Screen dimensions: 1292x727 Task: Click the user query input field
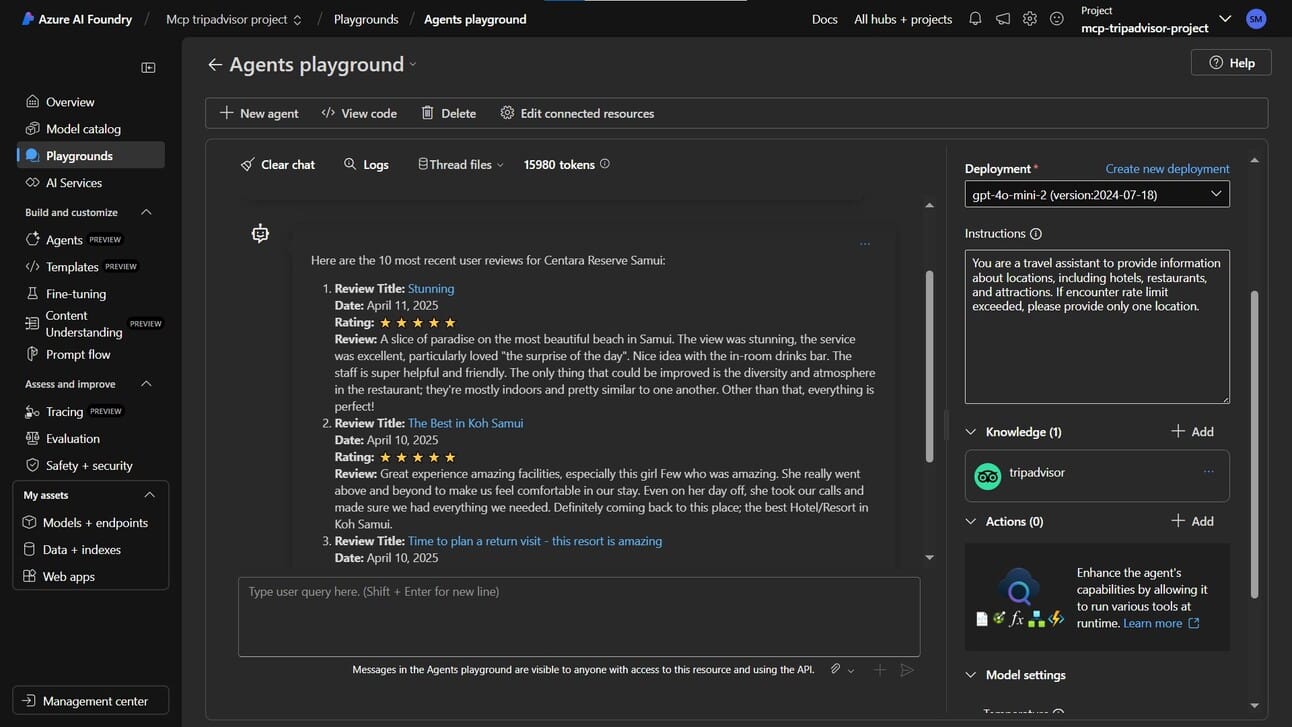(x=578, y=616)
